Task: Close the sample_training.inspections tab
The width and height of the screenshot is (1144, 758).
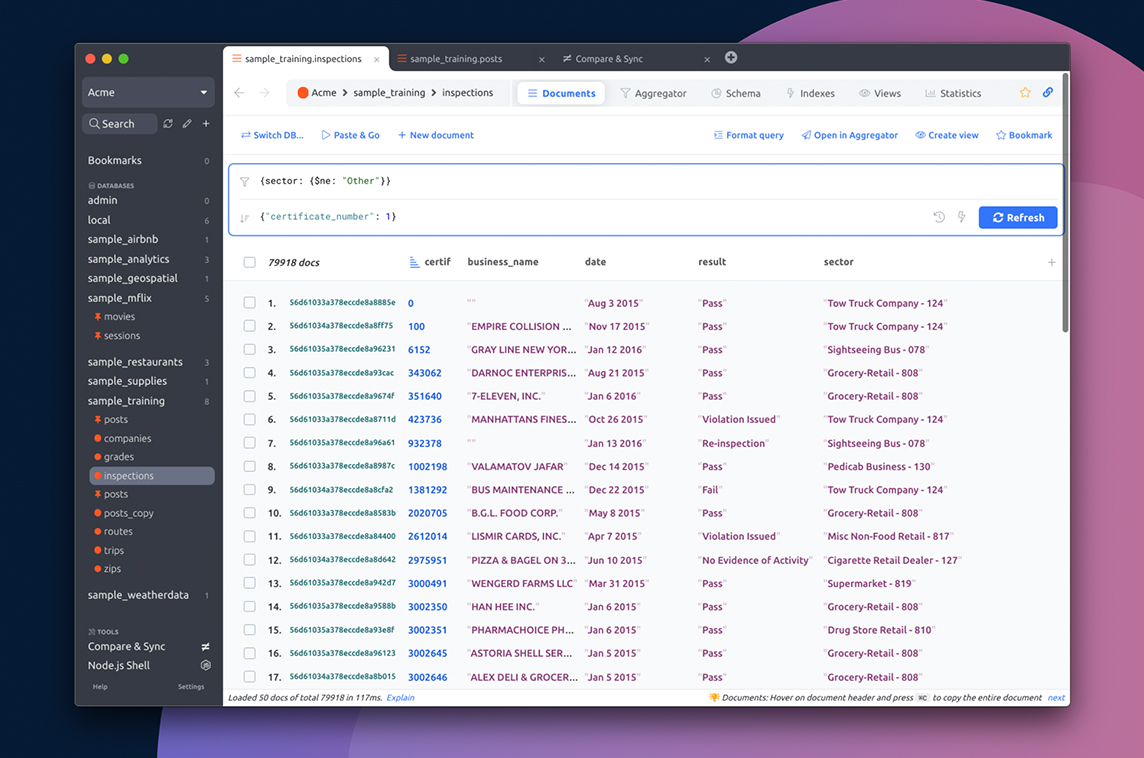Action: [x=376, y=60]
